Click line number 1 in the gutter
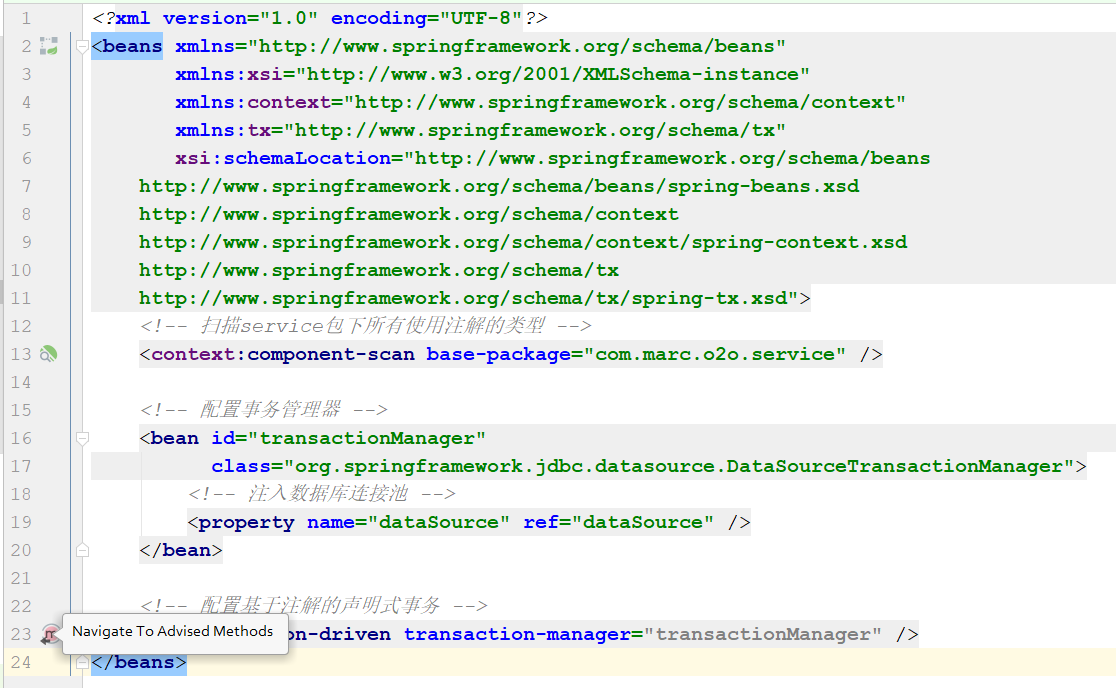The height and width of the screenshot is (688, 1116). coord(26,18)
